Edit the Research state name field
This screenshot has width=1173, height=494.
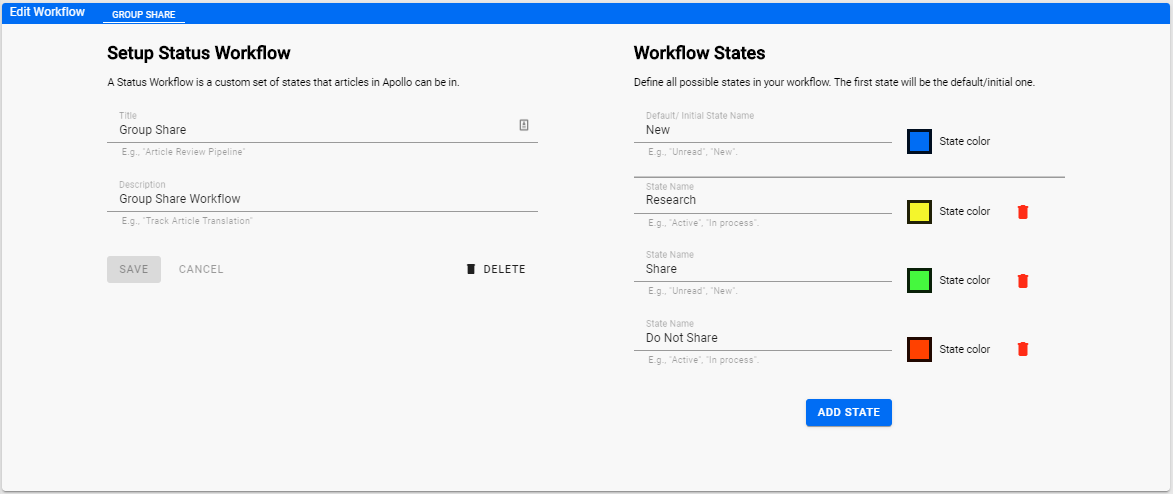[762, 200]
